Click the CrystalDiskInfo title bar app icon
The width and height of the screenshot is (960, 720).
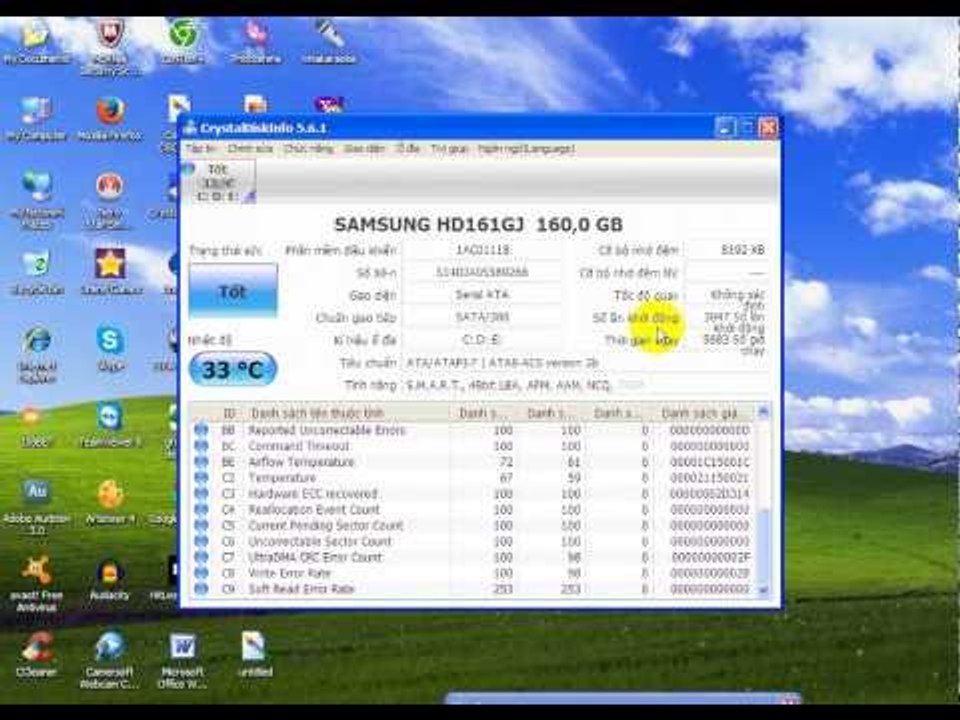click(190, 128)
